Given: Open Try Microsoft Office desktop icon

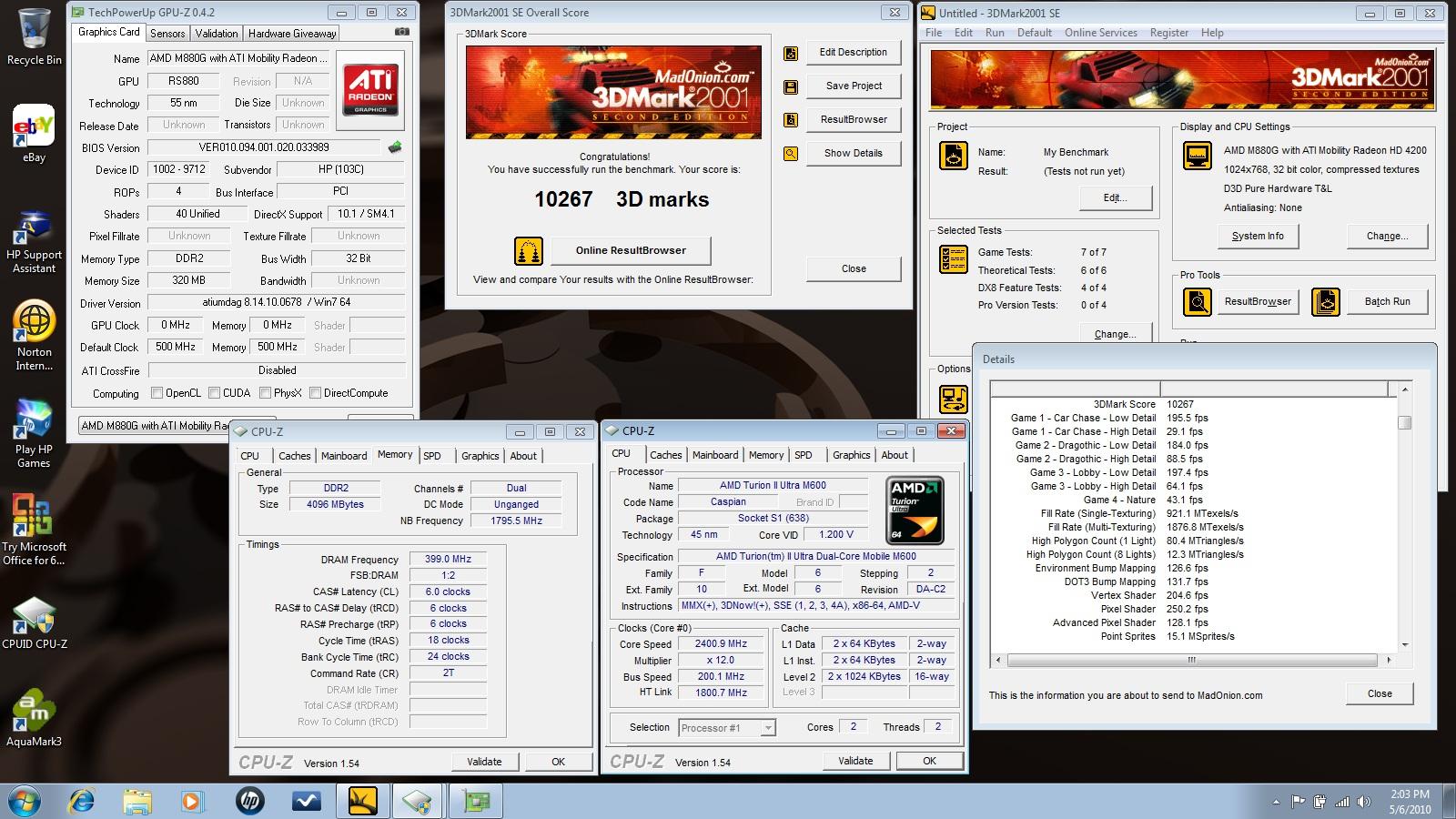Looking at the screenshot, I should 34,530.
